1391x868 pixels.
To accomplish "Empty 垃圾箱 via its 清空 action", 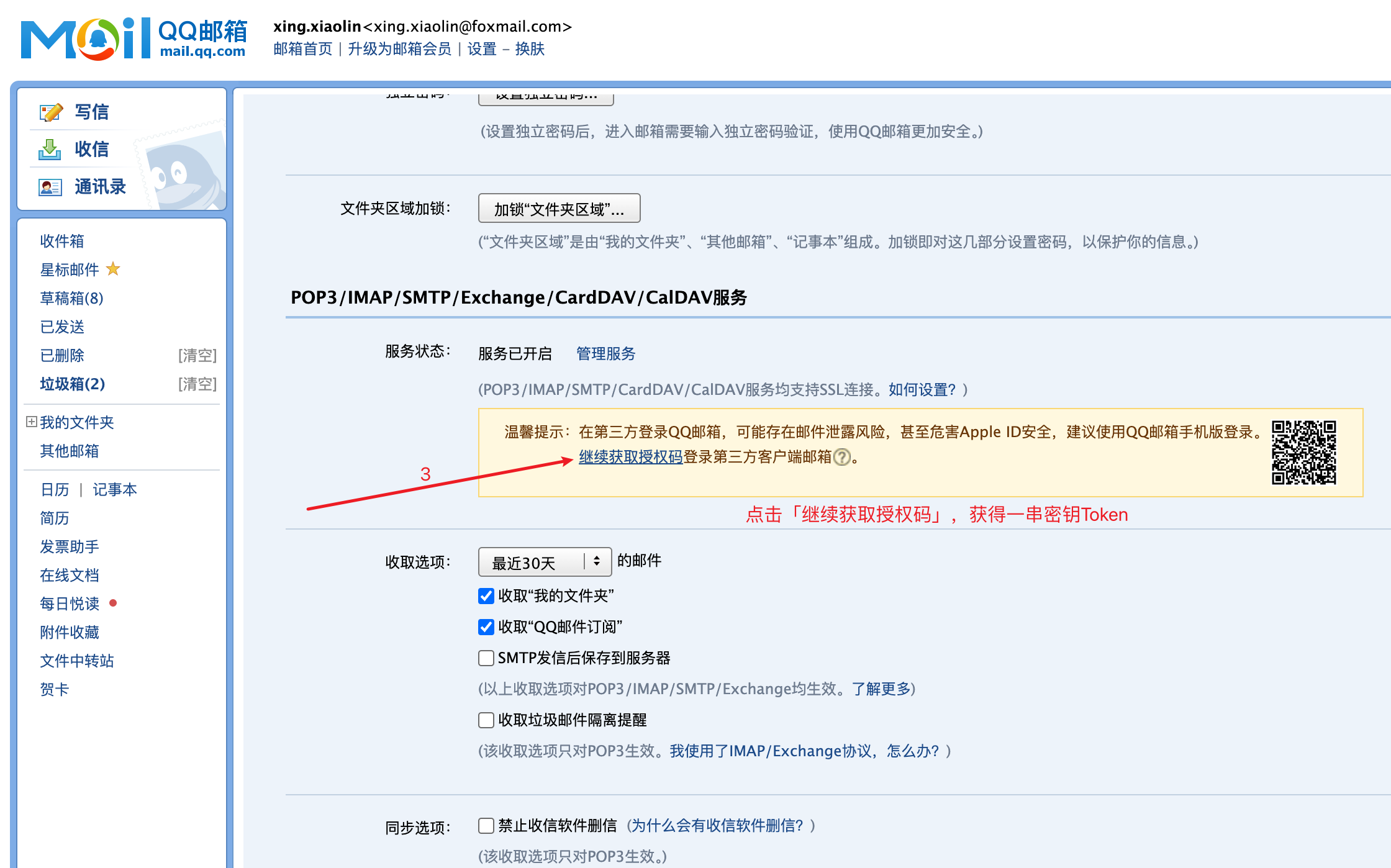I will point(197,384).
